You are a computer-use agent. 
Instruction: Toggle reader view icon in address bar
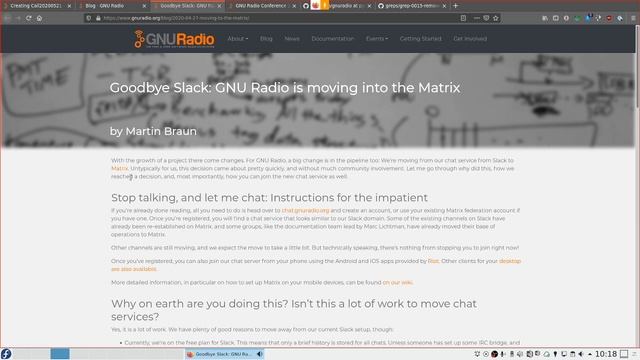[x=463, y=18]
